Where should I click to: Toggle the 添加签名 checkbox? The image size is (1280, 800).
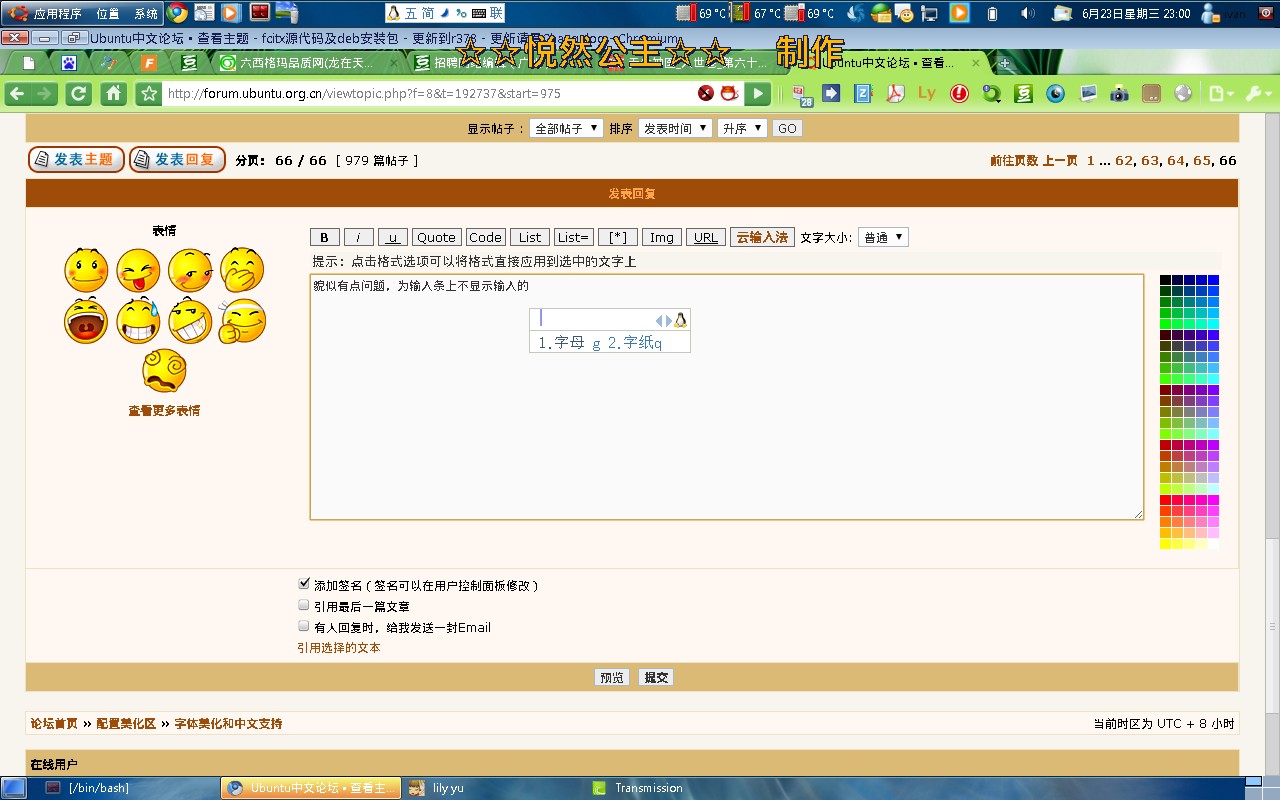(304, 583)
